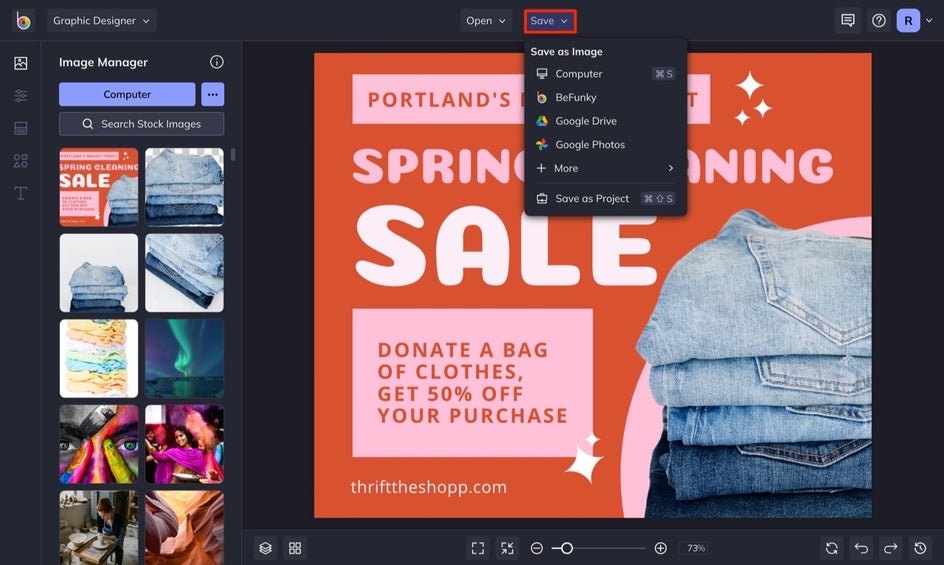Expand the Graphic Designer dropdown

(x=101, y=21)
